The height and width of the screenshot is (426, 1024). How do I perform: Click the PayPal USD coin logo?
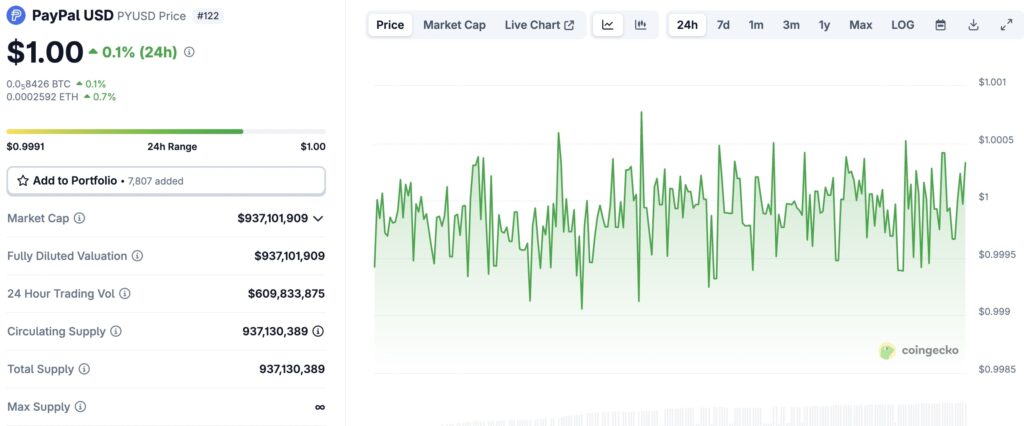click(x=16, y=16)
